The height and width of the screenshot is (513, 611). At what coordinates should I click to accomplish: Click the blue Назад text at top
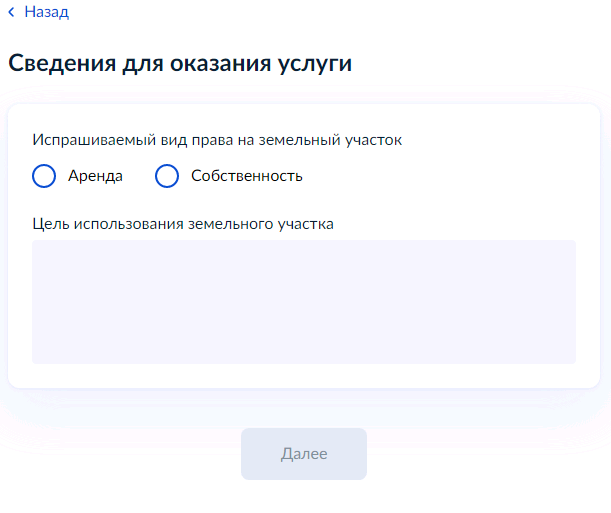[47, 12]
